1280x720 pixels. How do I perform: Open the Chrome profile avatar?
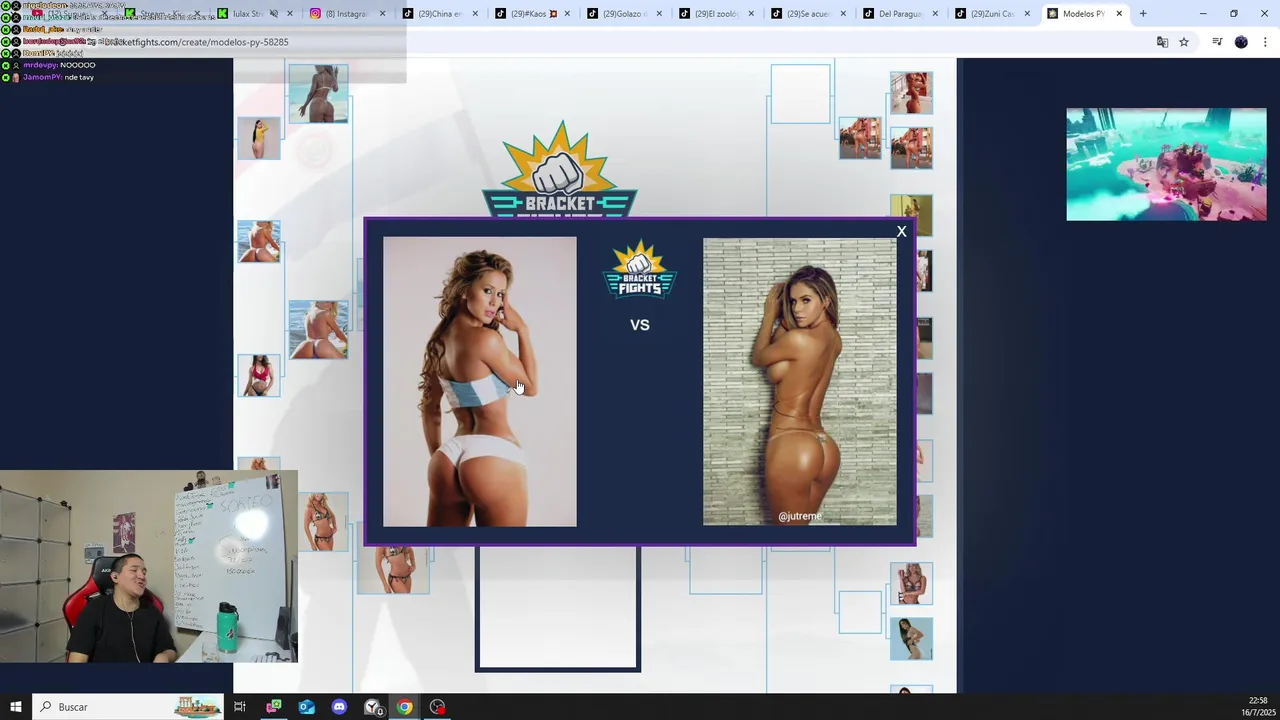[x=1241, y=42]
